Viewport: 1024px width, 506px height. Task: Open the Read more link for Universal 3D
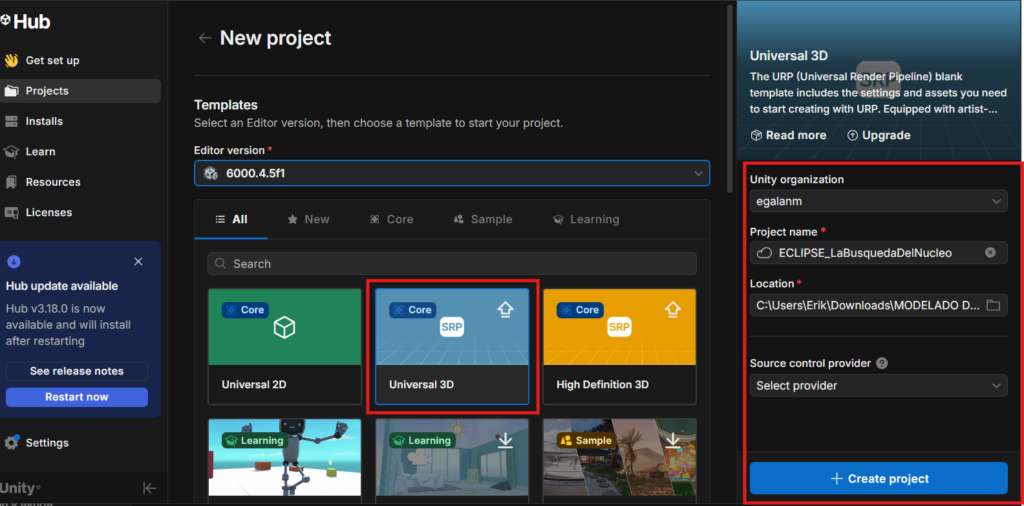788,135
